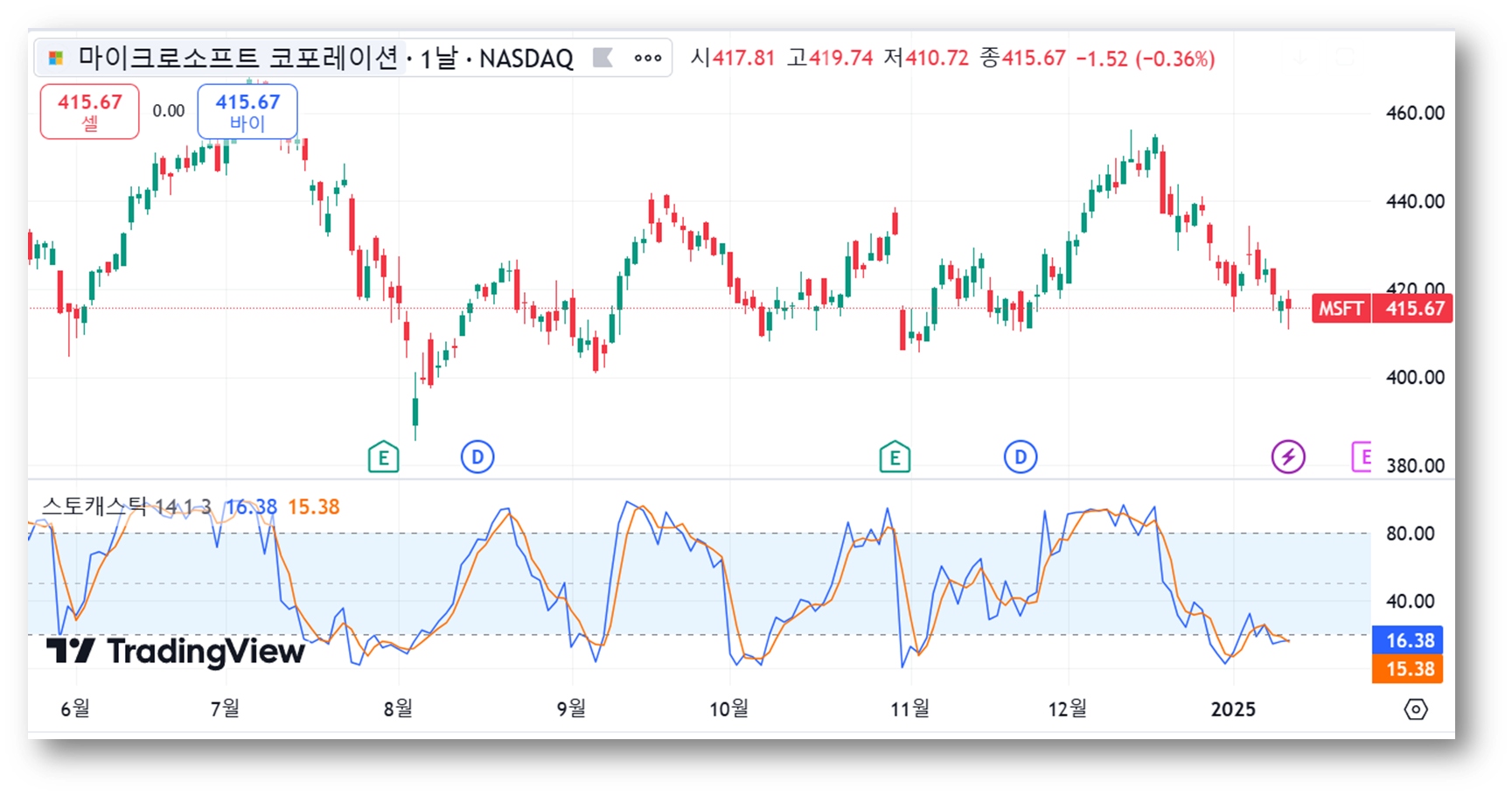The width and height of the screenshot is (1512, 796).
Task: Click the pink E marker at the chart edge
Action: [x=1362, y=457]
